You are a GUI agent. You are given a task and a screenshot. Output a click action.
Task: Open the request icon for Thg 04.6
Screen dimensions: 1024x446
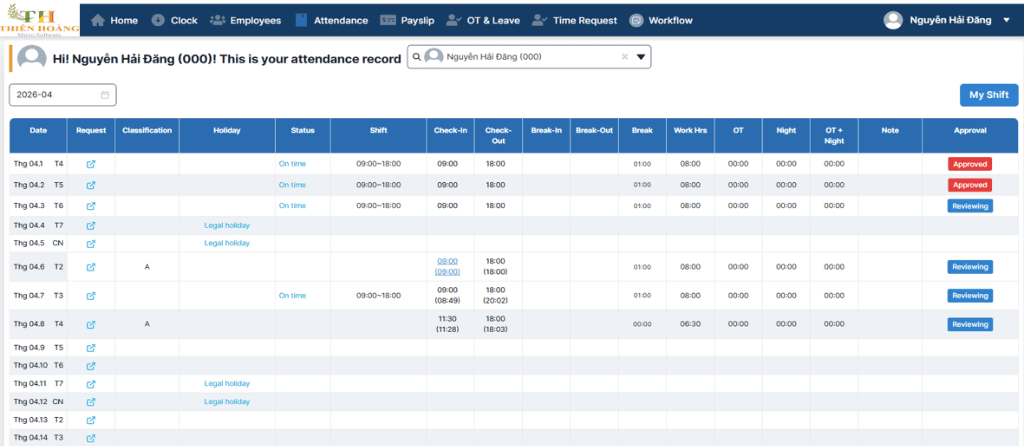(x=91, y=266)
